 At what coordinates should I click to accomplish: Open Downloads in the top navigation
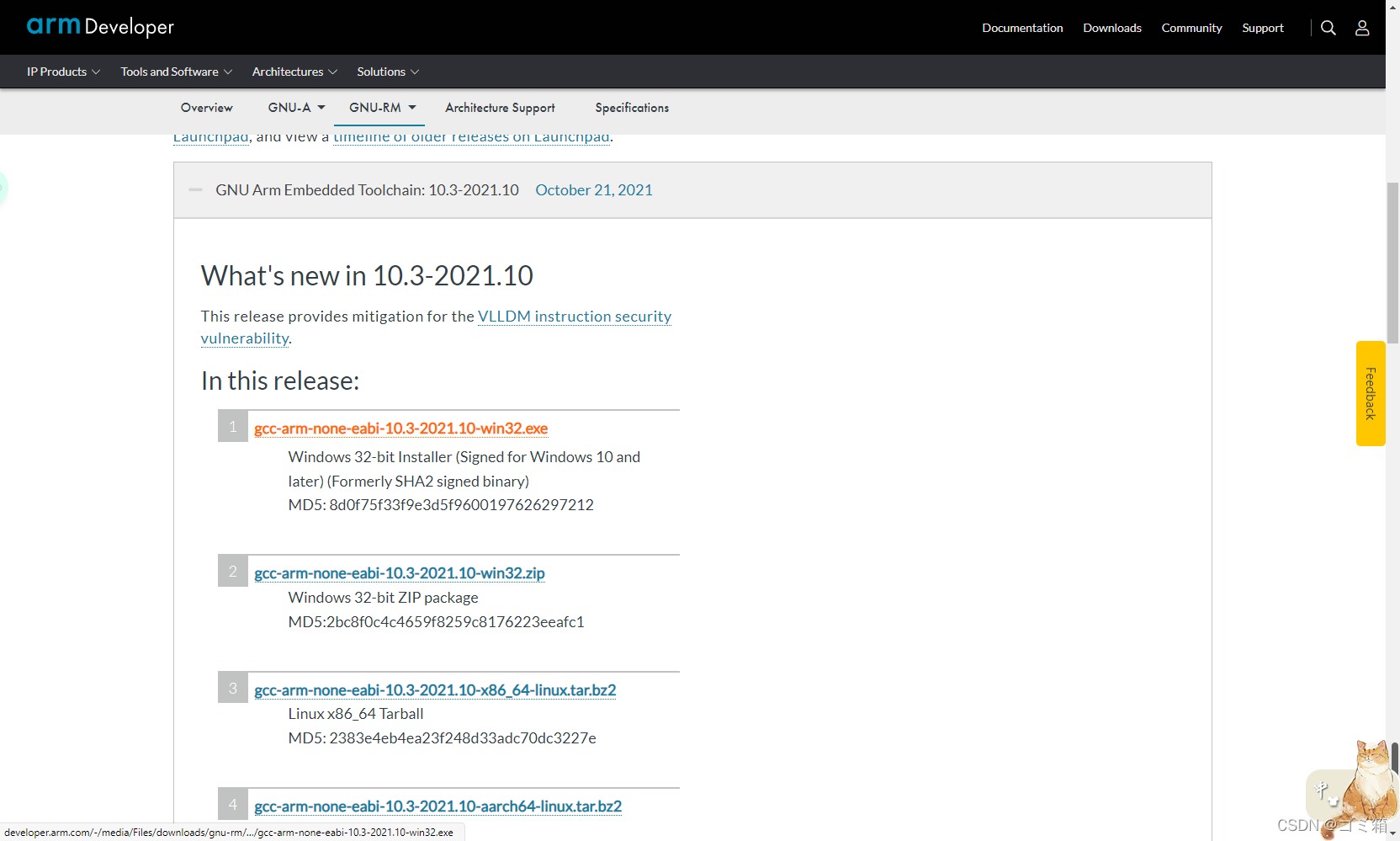coord(1112,28)
